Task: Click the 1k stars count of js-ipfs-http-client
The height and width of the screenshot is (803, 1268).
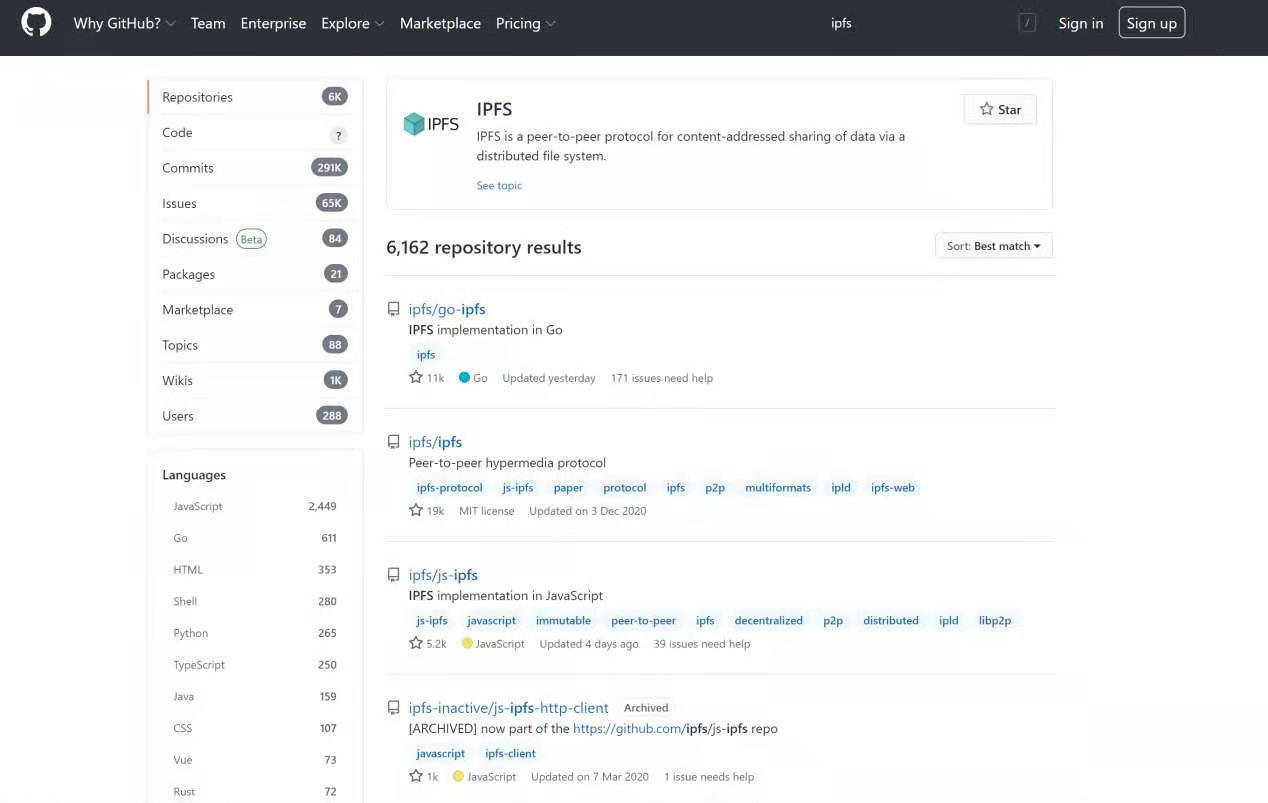Action: [x=424, y=777]
